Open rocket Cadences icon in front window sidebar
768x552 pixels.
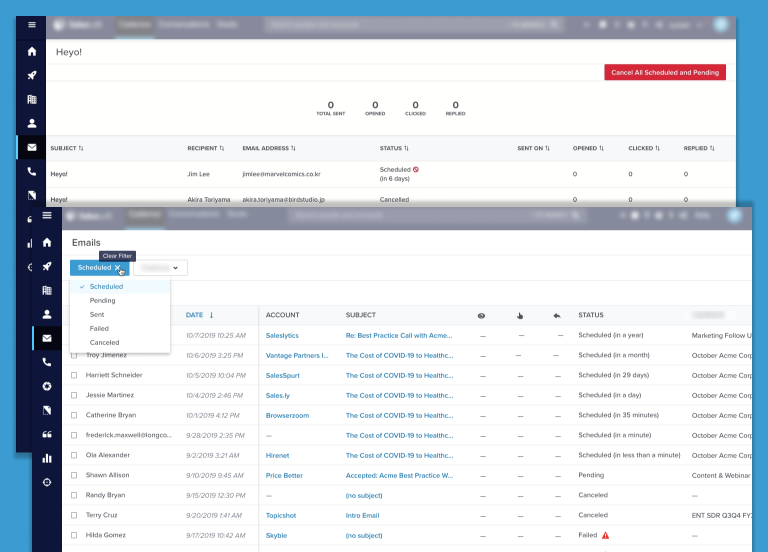47,266
